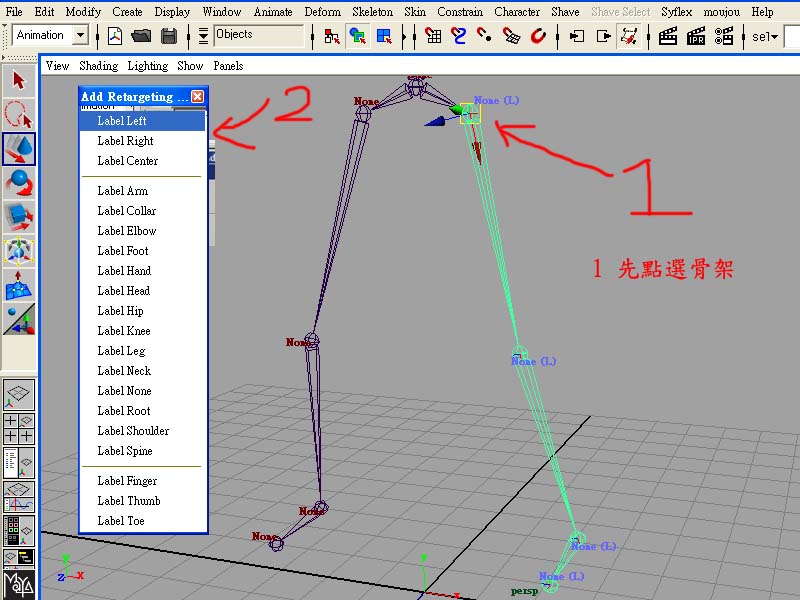Open the Animation menu set dropdown
The height and width of the screenshot is (600, 800).
[x=80, y=35]
